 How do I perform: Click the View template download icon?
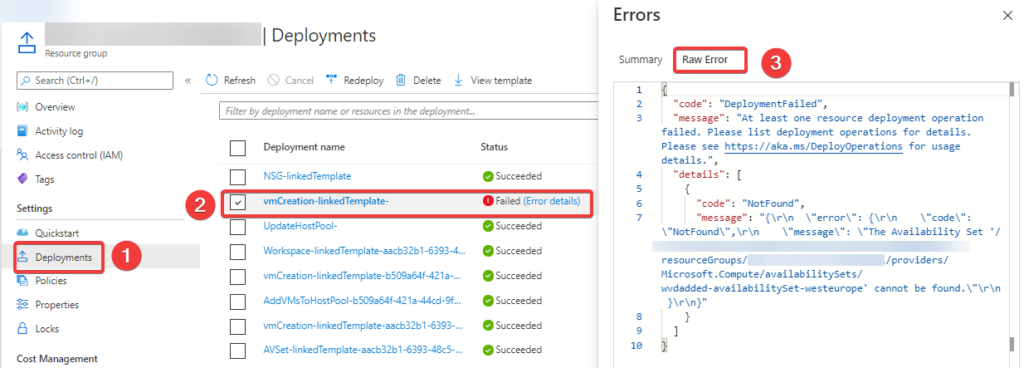tap(458, 80)
